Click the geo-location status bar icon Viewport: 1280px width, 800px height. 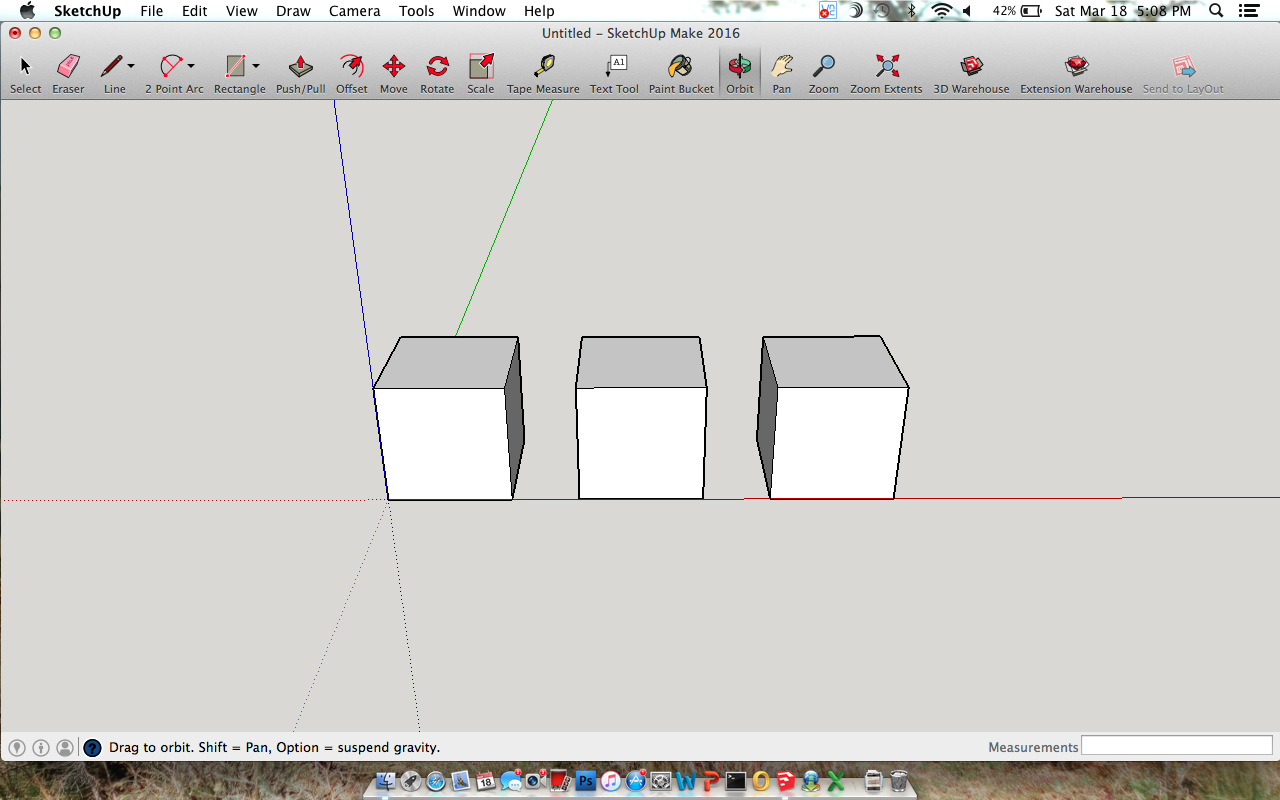[x=17, y=747]
